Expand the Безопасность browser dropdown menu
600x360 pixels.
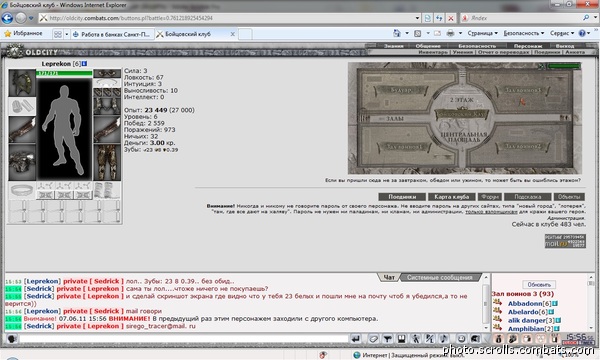point(523,33)
